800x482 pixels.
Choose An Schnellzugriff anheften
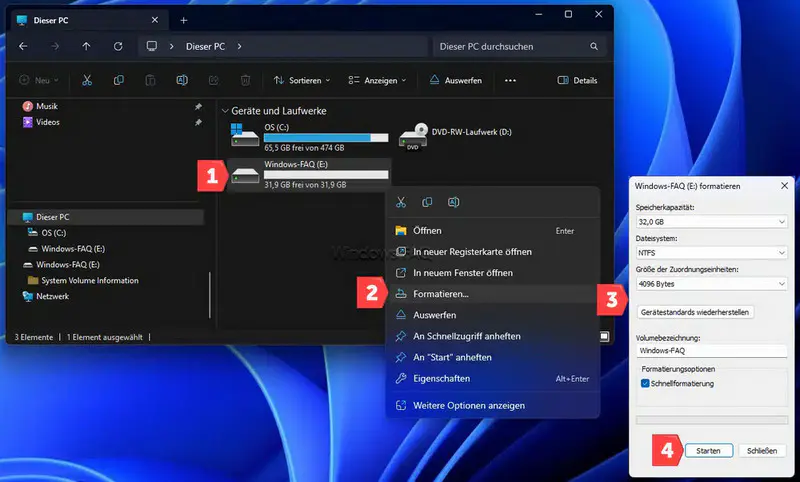click(492, 336)
